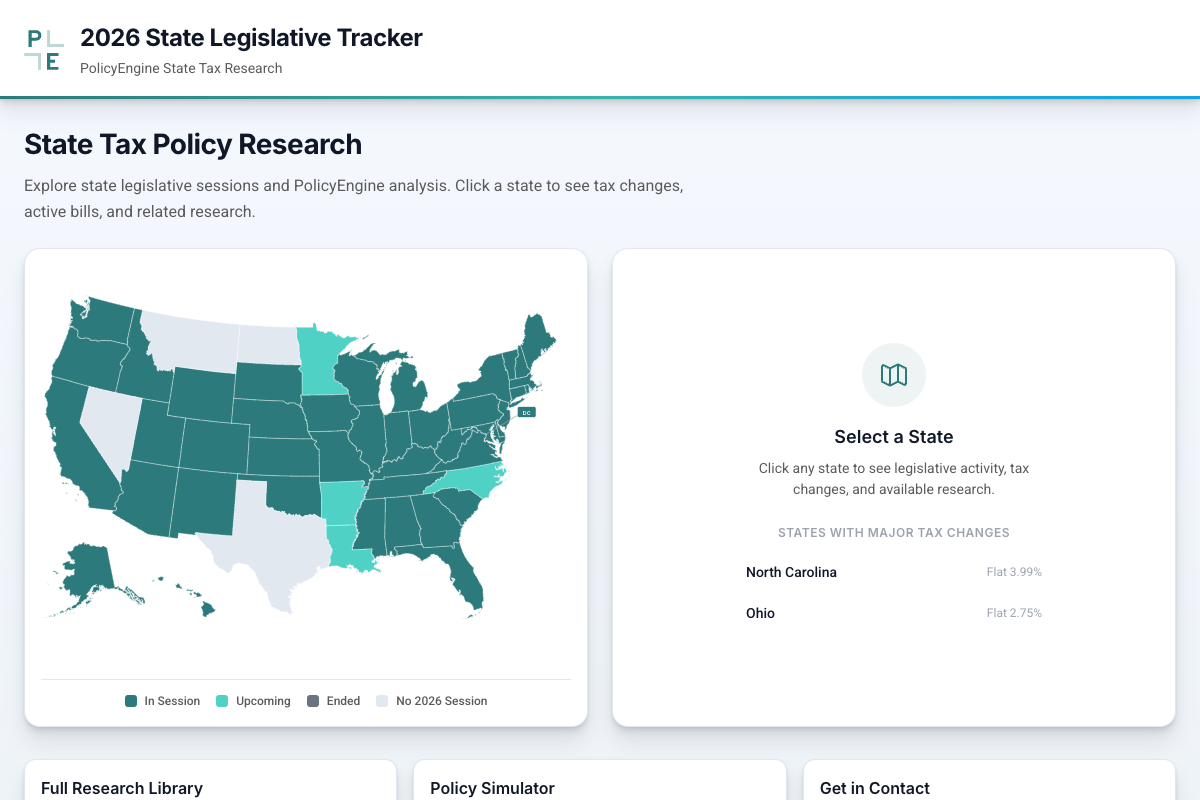Open the Get in Contact card
The height and width of the screenshot is (800, 1200).
coord(873,788)
